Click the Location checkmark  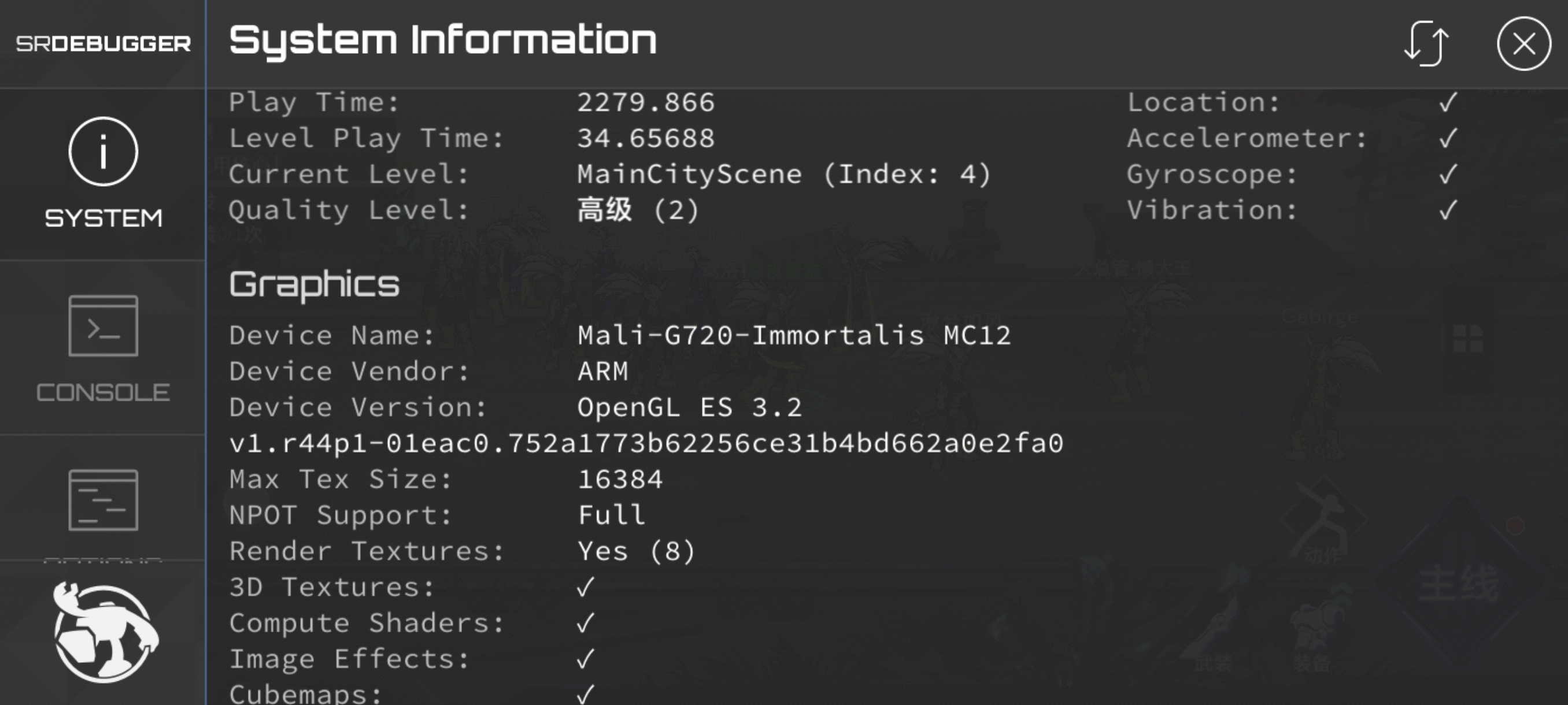coord(1449,102)
